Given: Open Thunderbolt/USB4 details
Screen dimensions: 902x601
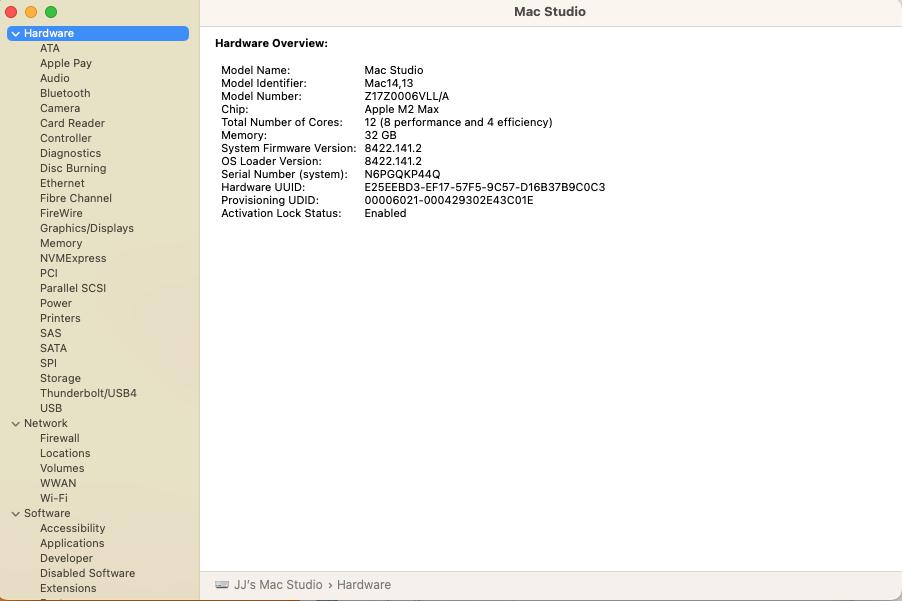Looking at the screenshot, I should (x=88, y=393).
